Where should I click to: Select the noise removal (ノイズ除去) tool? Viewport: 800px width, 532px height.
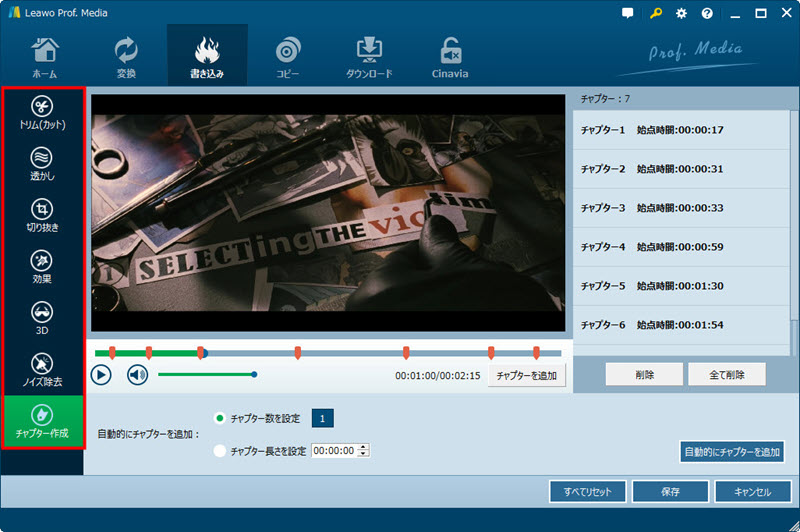[x=42, y=370]
